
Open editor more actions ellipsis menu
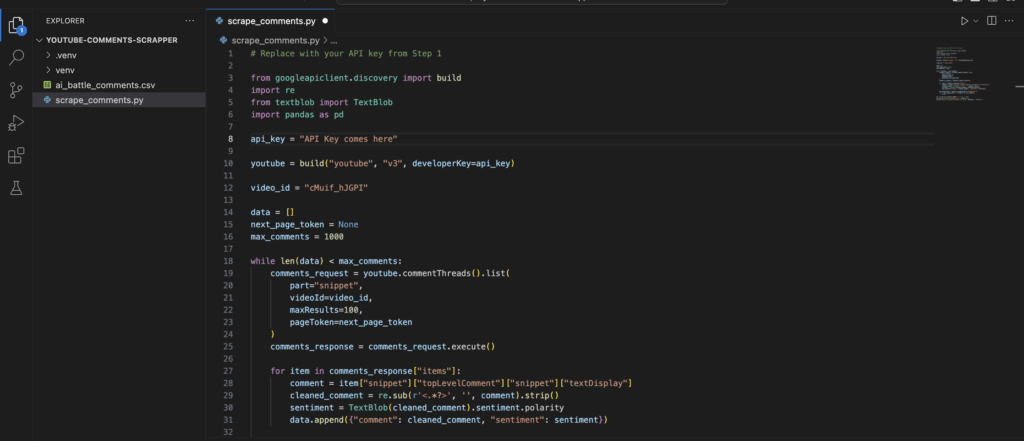[1009, 21]
